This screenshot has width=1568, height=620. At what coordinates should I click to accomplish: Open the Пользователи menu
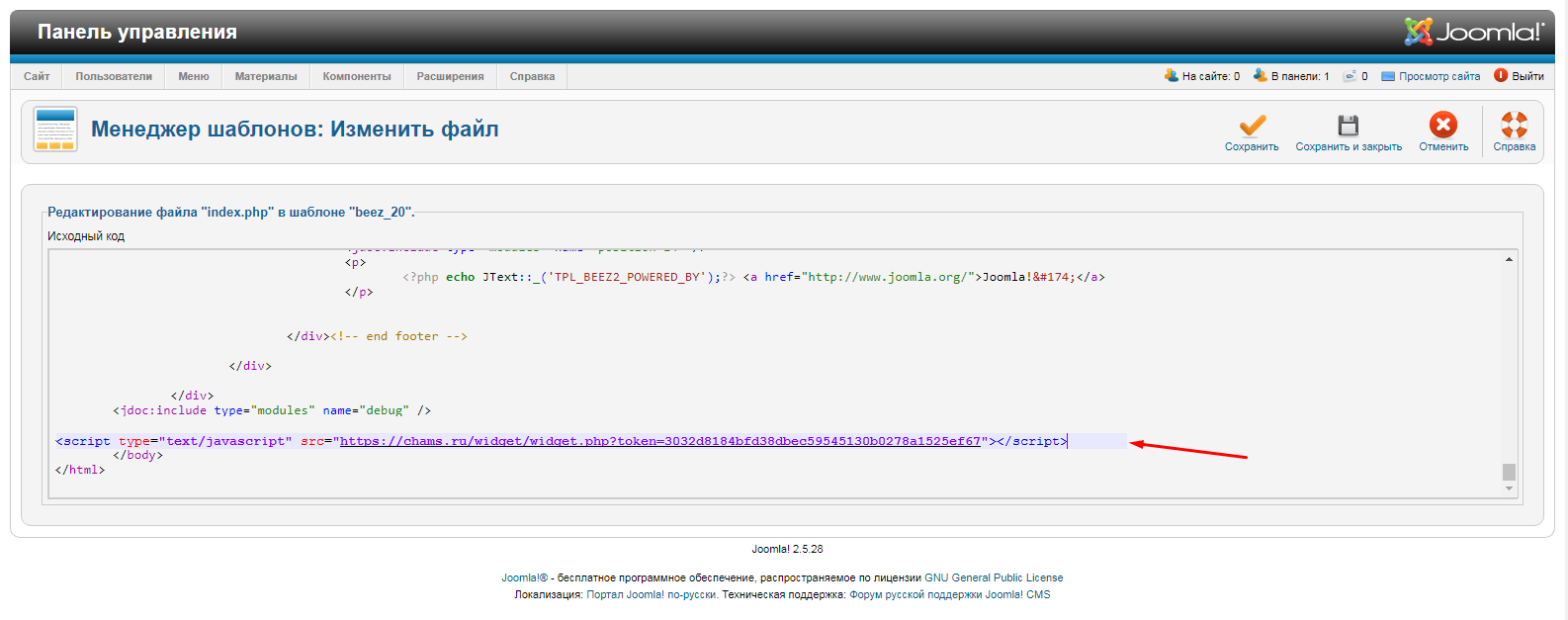[114, 76]
